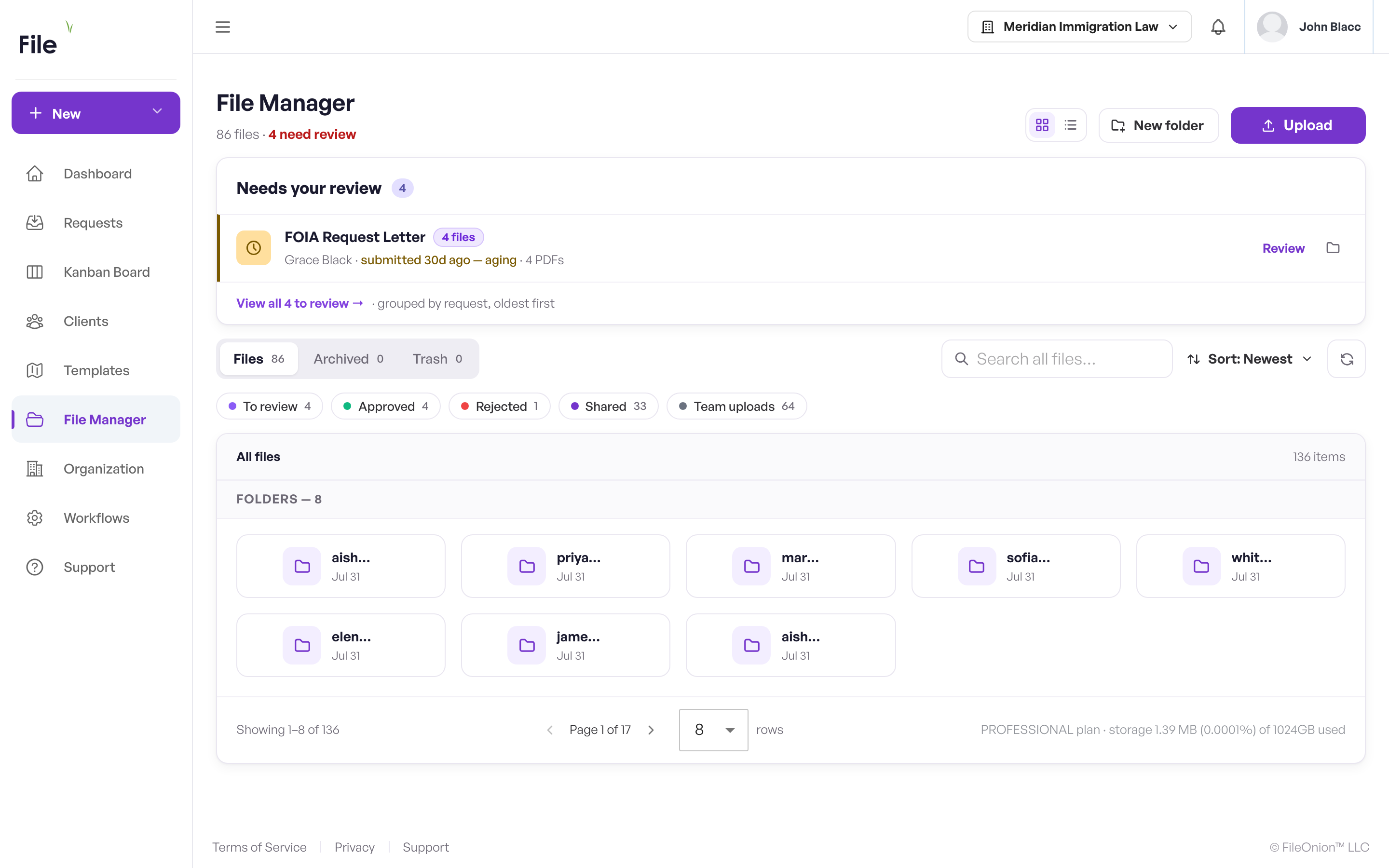Click John Blacc's profile avatar
The width and height of the screenshot is (1389, 868).
[x=1272, y=27]
